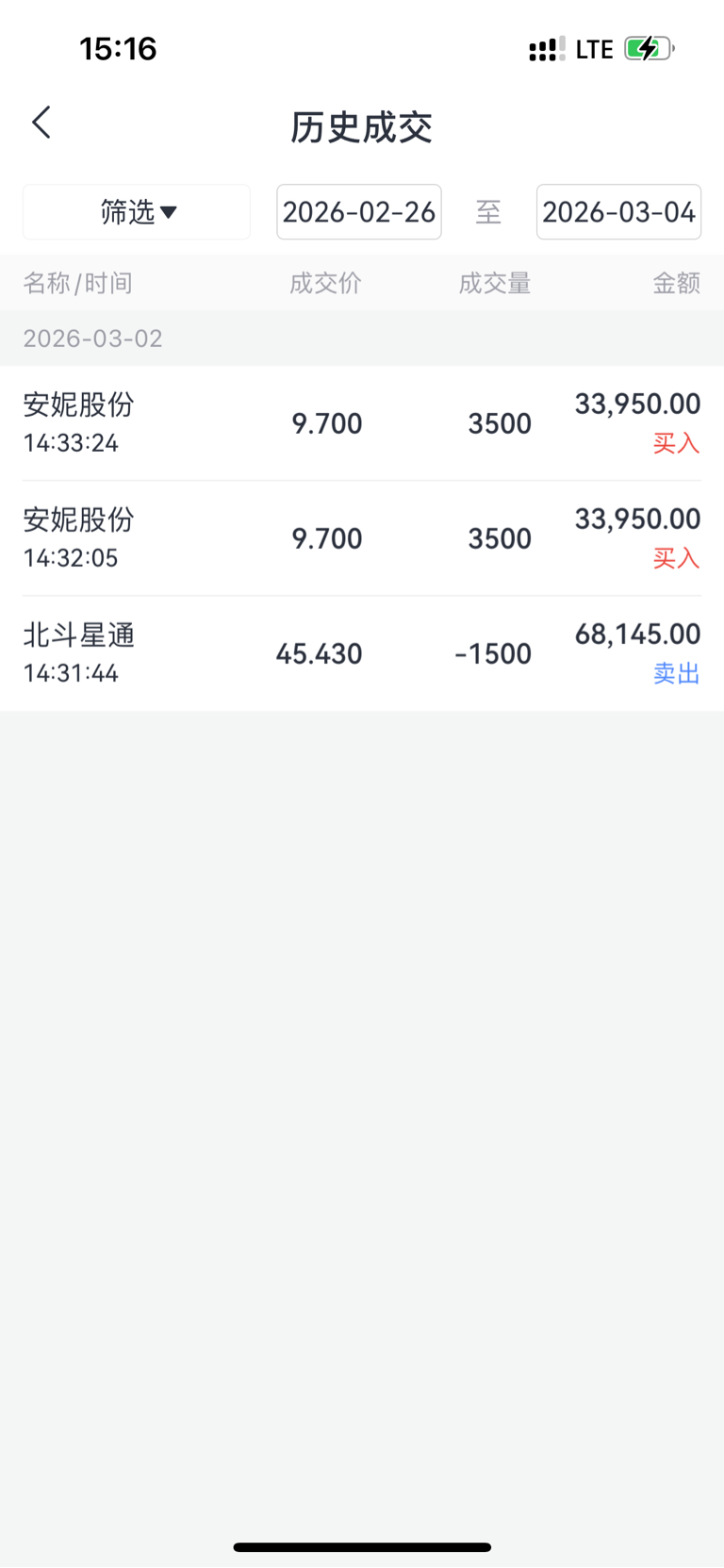Screen dimensions: 724x1568
Task: Tap the start date field 2026-02-26
Action: tap(359, 212)
